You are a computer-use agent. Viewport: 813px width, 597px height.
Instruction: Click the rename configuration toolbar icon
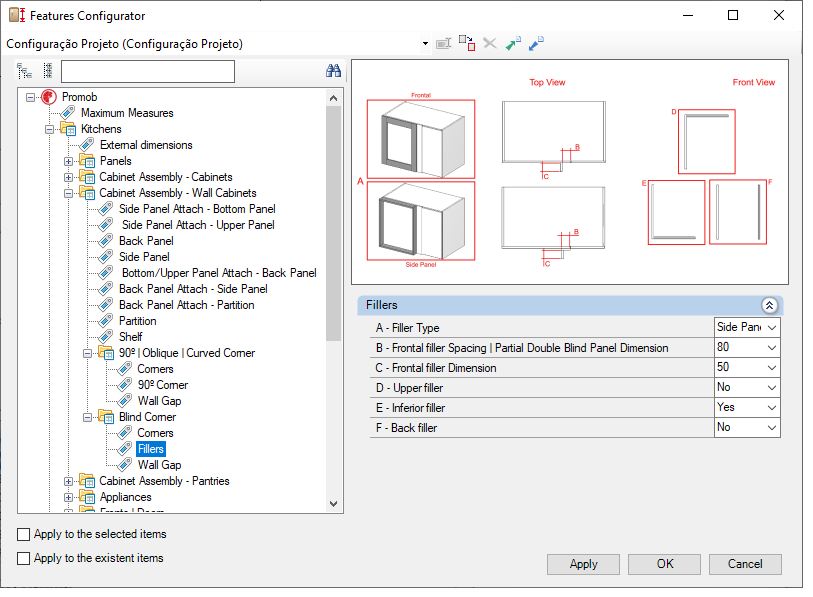tap(444, 44)
